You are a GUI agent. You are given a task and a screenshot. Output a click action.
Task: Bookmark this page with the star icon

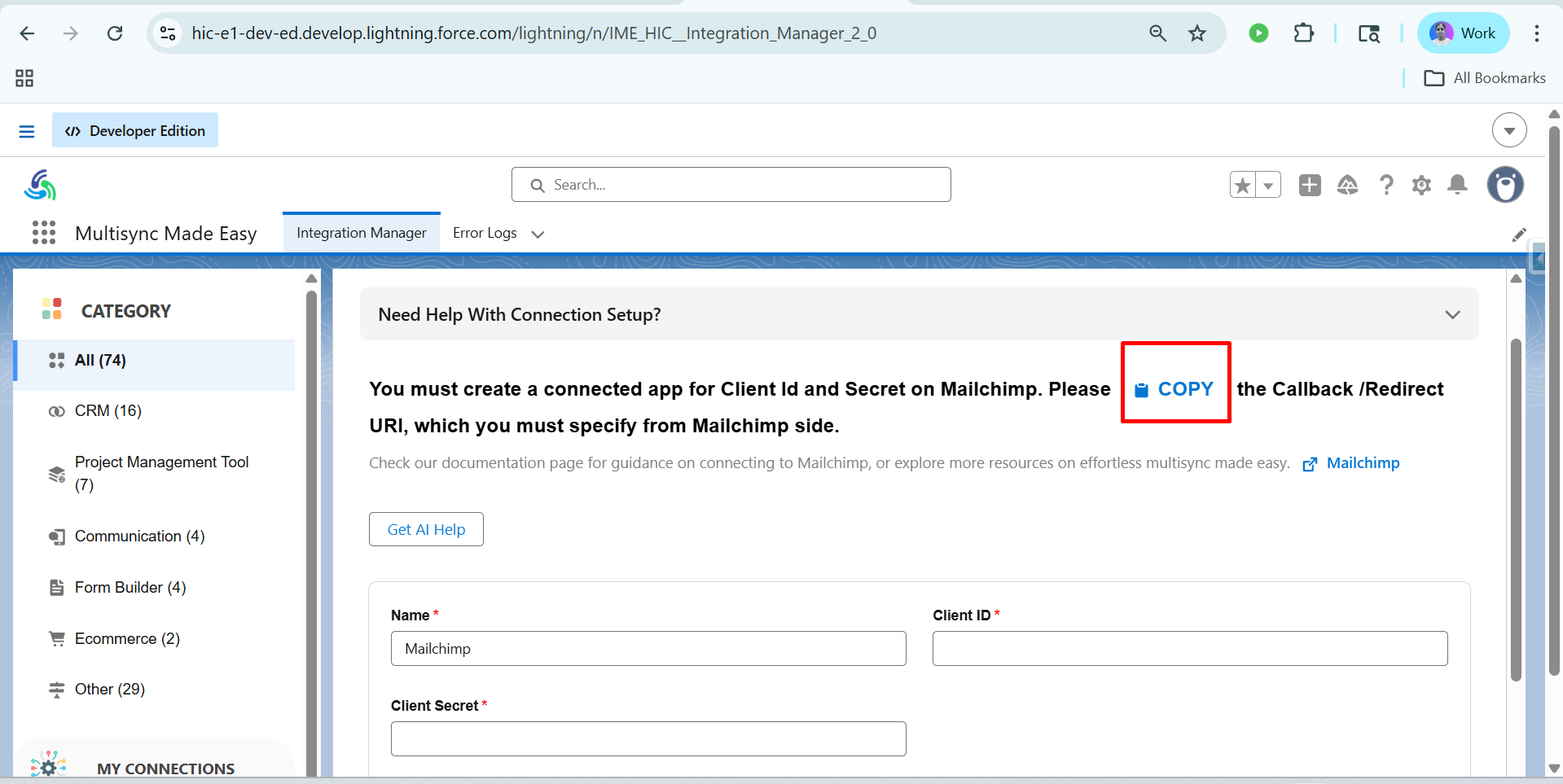[1196, 33]
